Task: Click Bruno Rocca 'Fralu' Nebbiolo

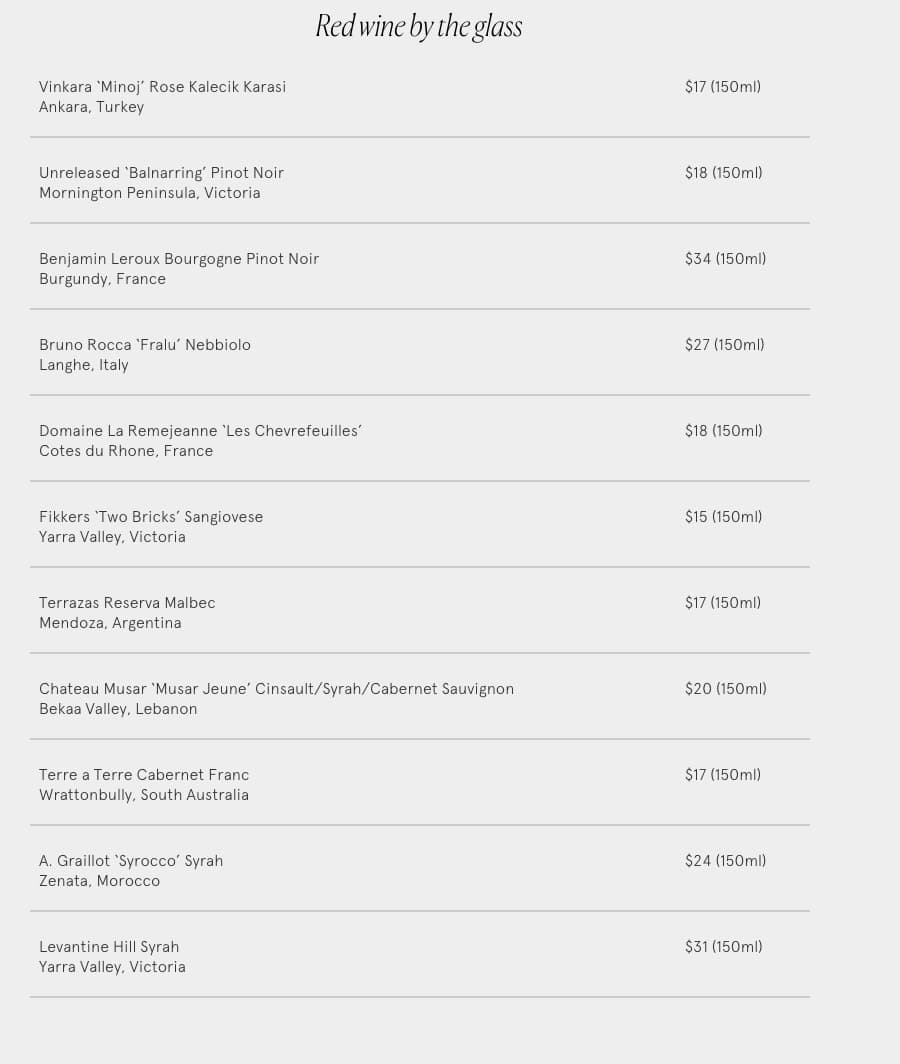Action: point(145,345)
